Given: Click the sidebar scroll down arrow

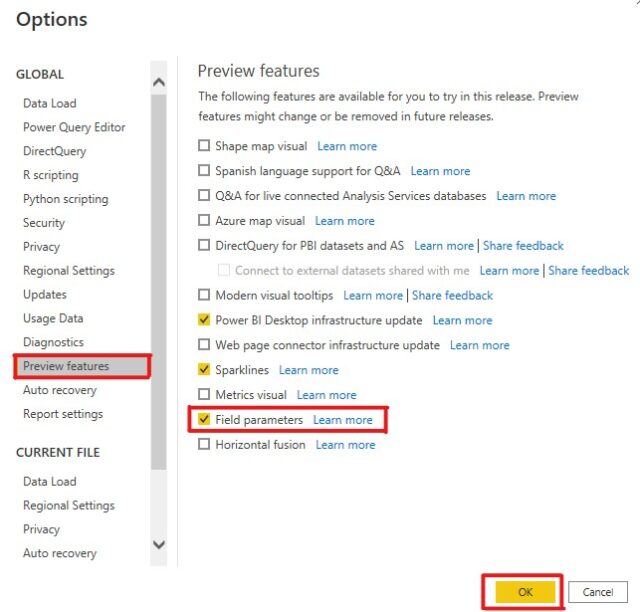Looking at the screenshot, I should click(x=159, y=544).
